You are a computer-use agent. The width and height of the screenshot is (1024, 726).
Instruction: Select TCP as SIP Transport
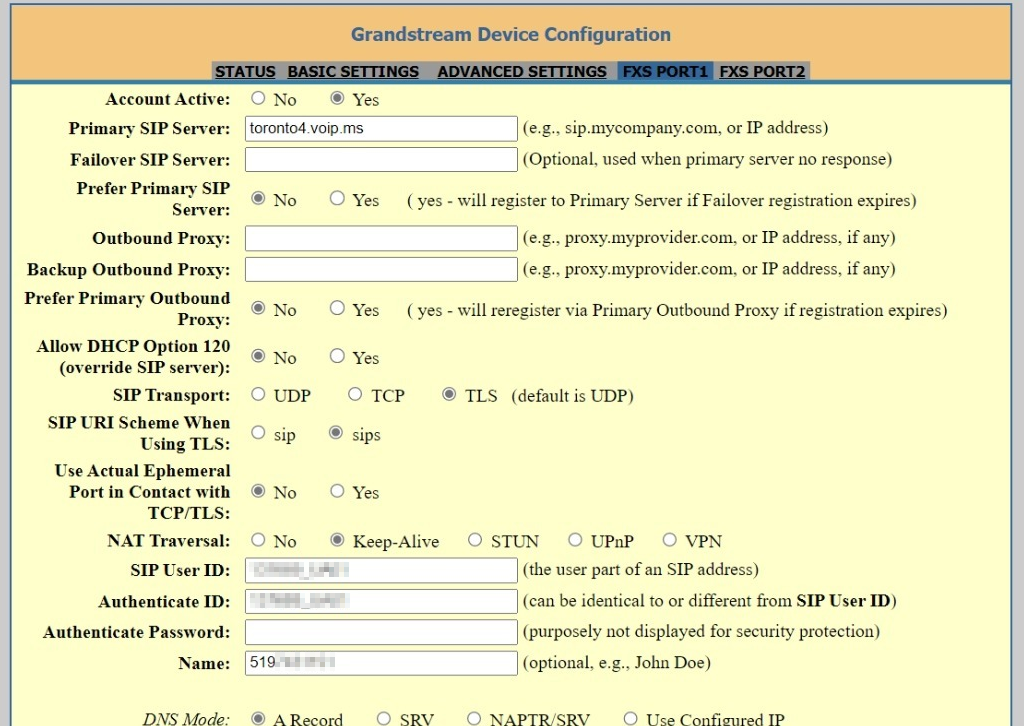click(355, 394)
